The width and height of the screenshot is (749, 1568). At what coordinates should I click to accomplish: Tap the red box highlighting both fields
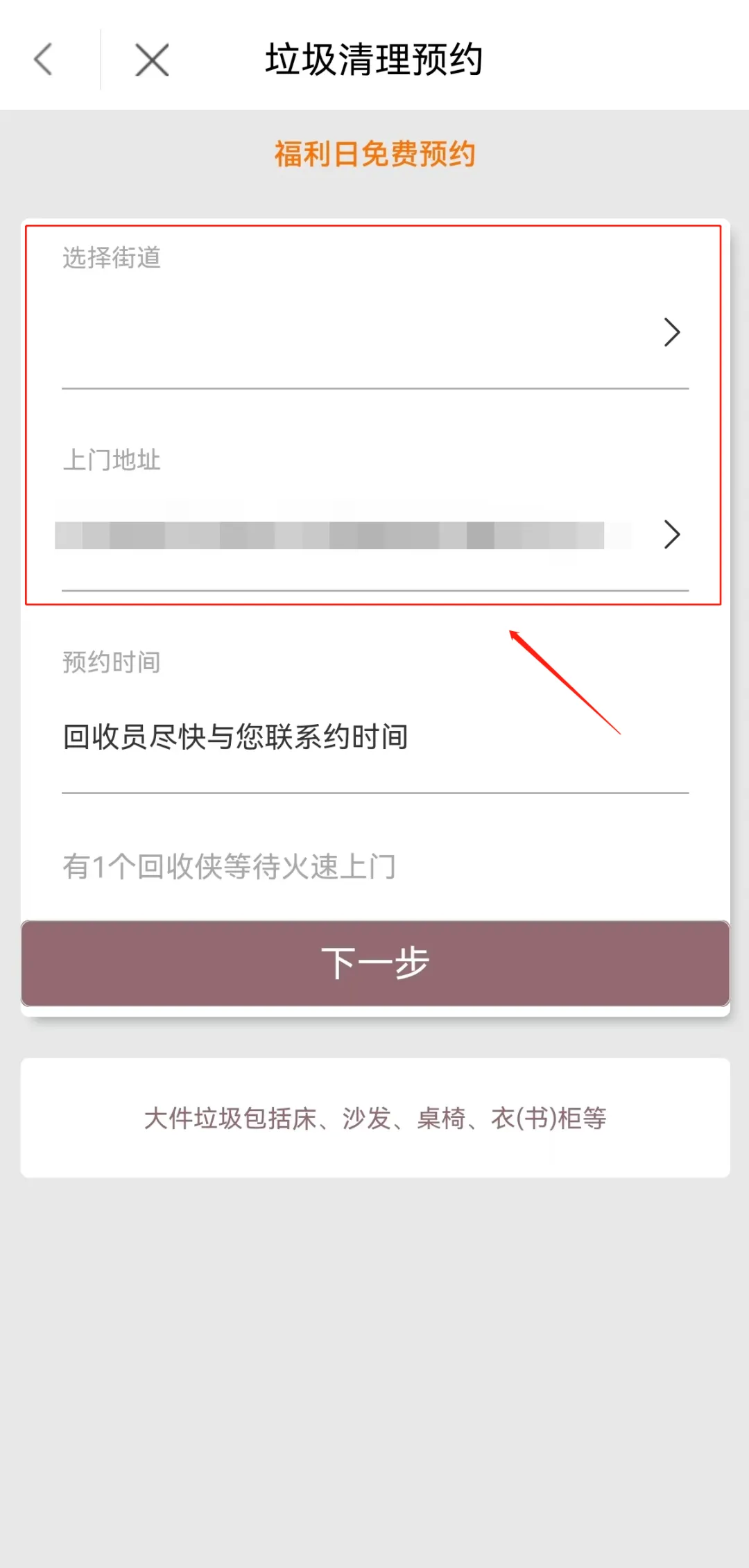(x=373, y=415)
